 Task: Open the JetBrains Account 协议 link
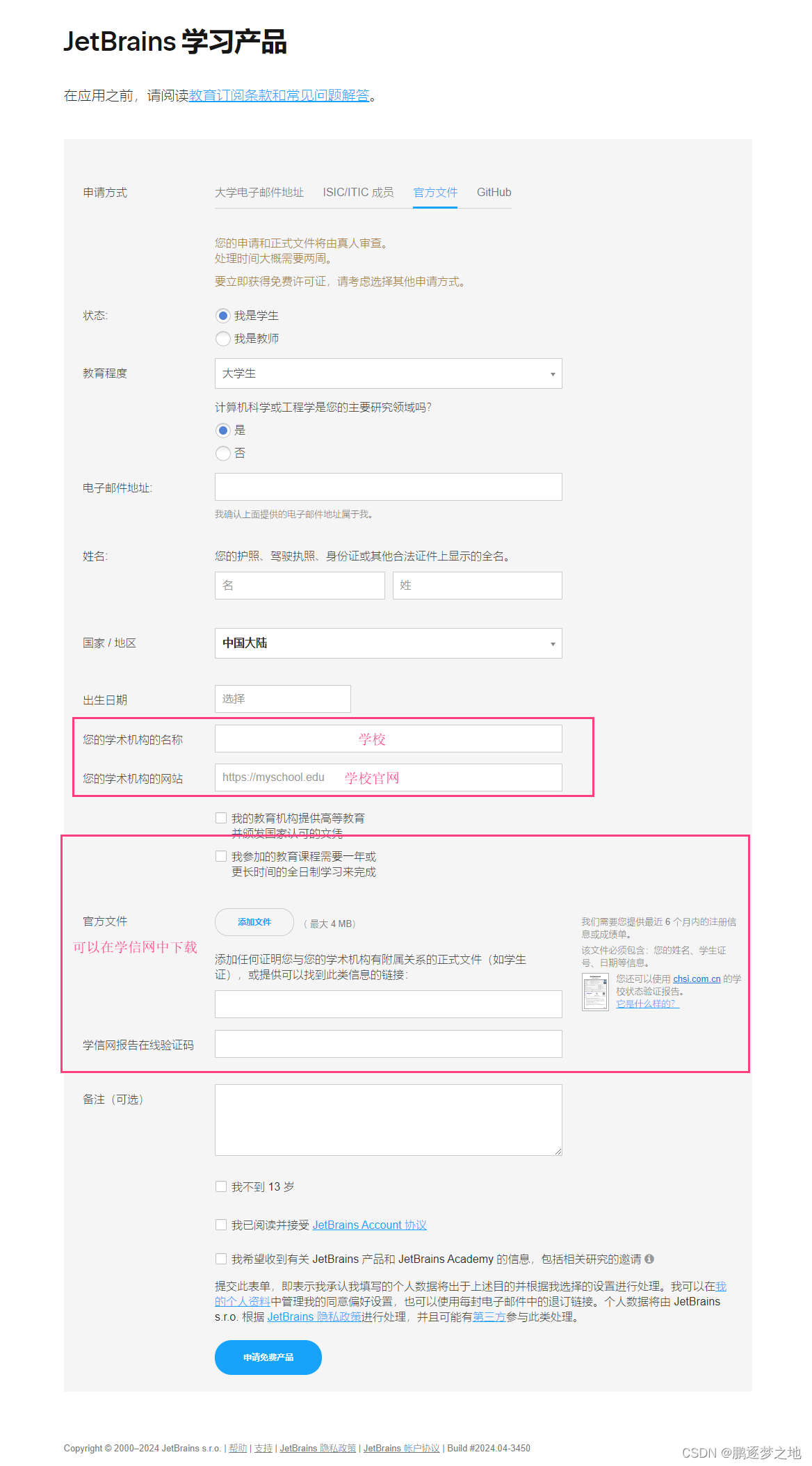369,1225
